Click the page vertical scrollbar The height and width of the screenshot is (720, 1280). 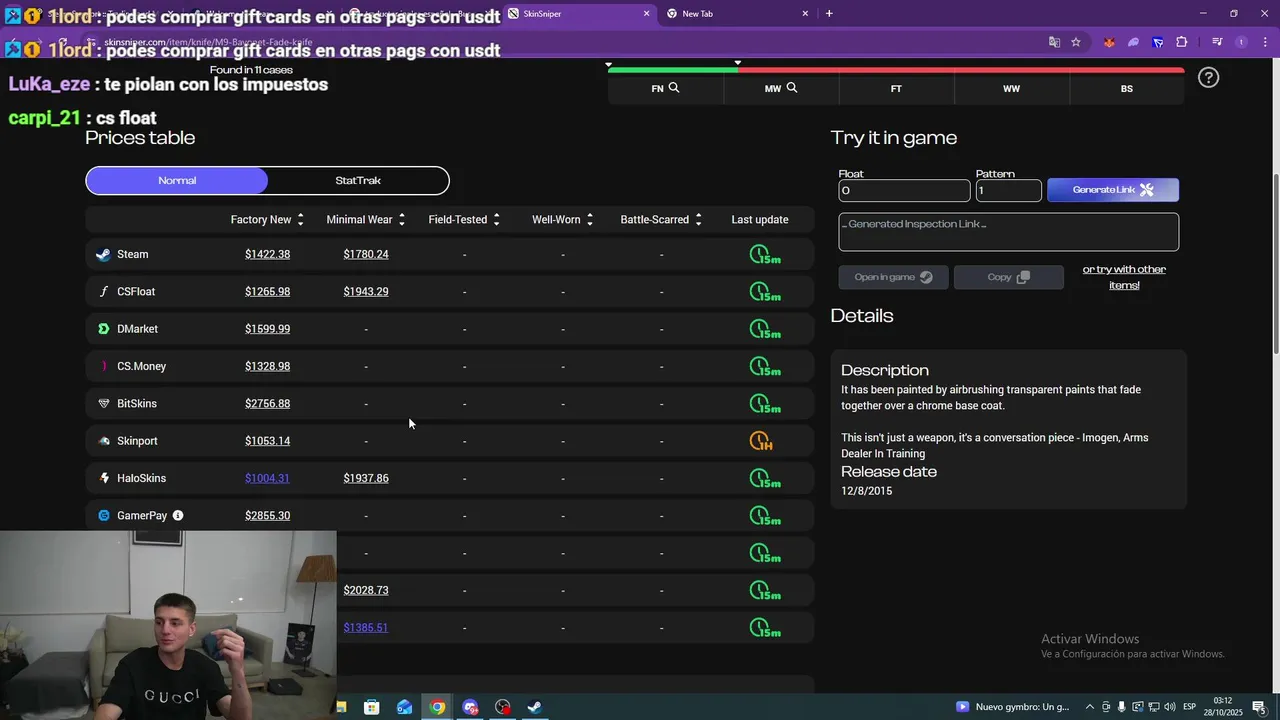[1274, 264]
